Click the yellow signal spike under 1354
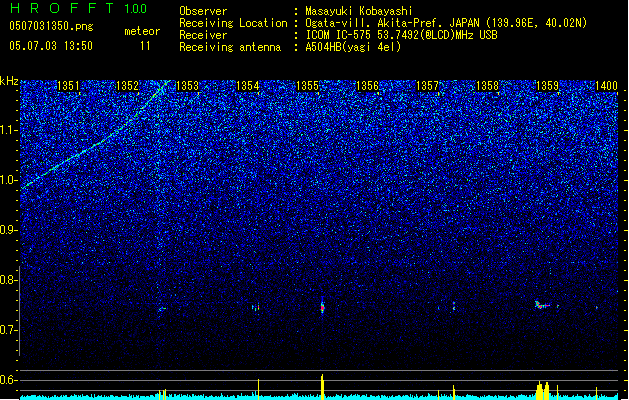Screen dimensions: 629x400 click(258, 389)
